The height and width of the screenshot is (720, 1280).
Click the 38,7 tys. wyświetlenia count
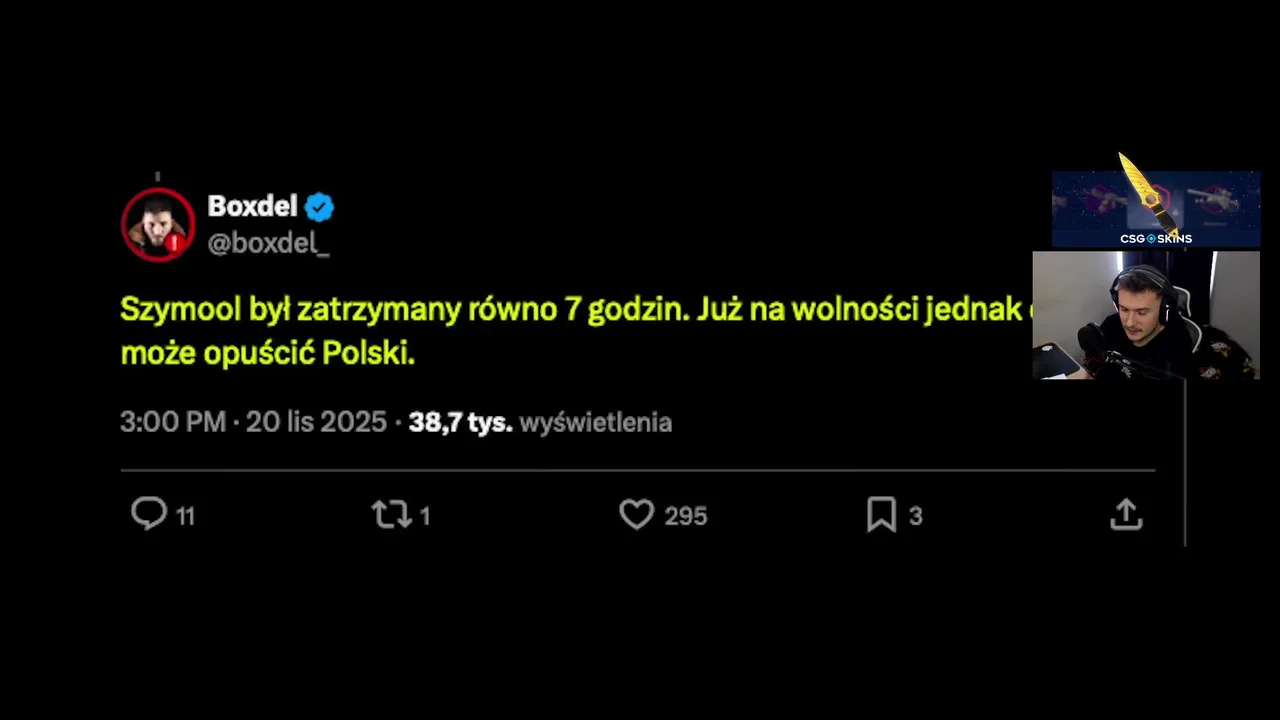[x=540, y=422]
